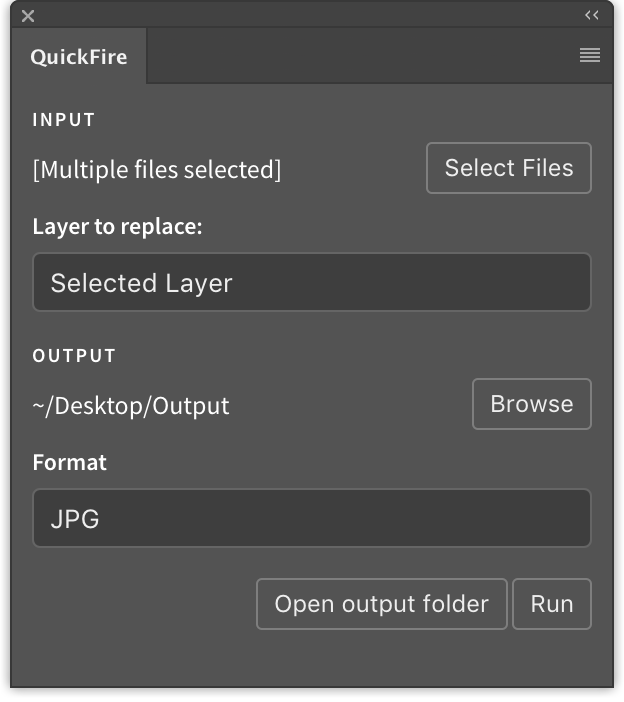The height and width of the screenshot is (702, 624).
Task: Open output folder
Action: [381, 604]
